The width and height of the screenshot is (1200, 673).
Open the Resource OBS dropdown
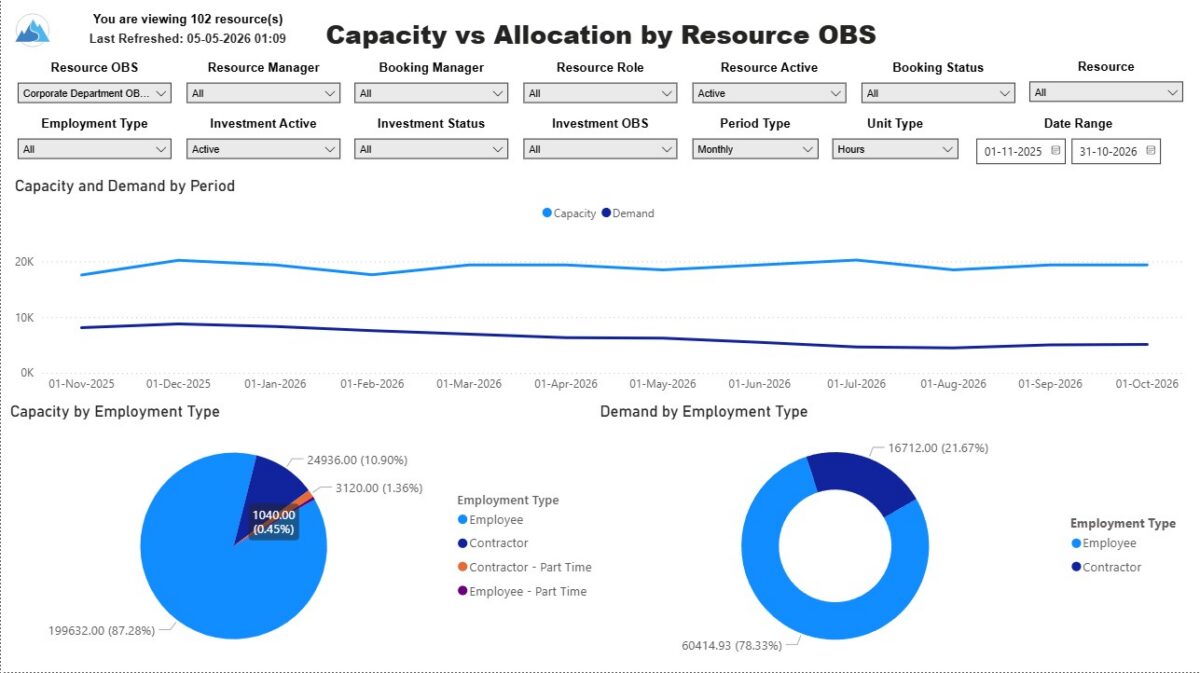pyautogui.click(x=95, y=93)
